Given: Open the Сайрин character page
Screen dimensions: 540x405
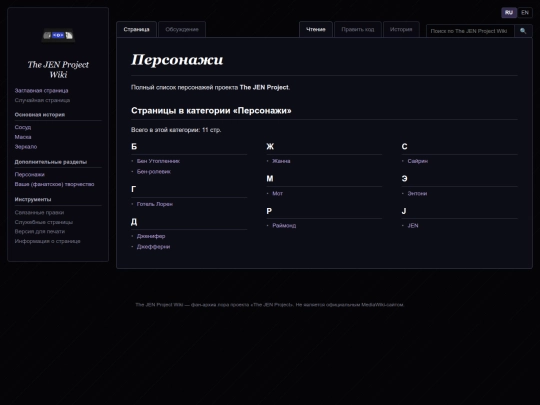Looking at the screenshot, I should [x=417, y=161].
